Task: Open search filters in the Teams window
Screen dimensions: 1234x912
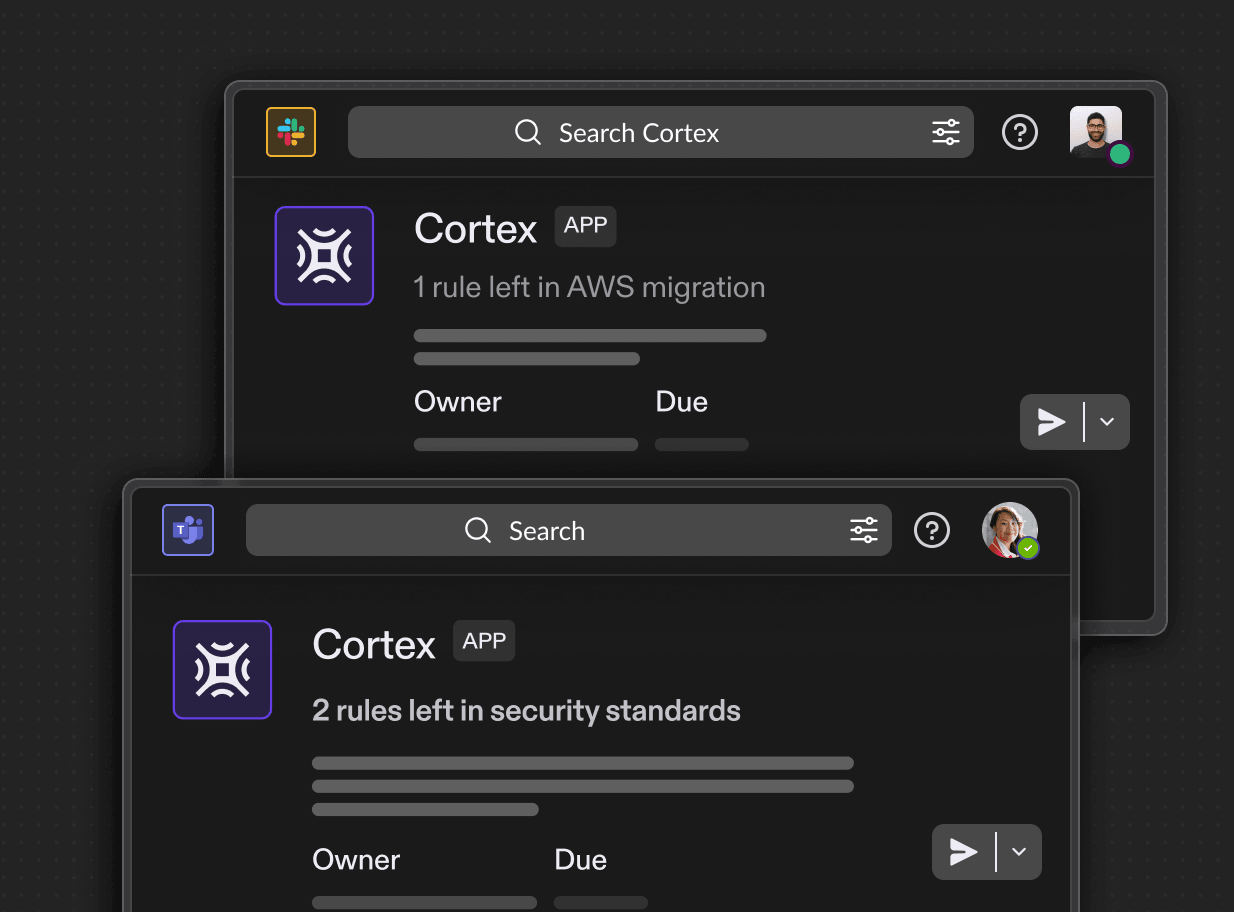Action: (863, 530)
